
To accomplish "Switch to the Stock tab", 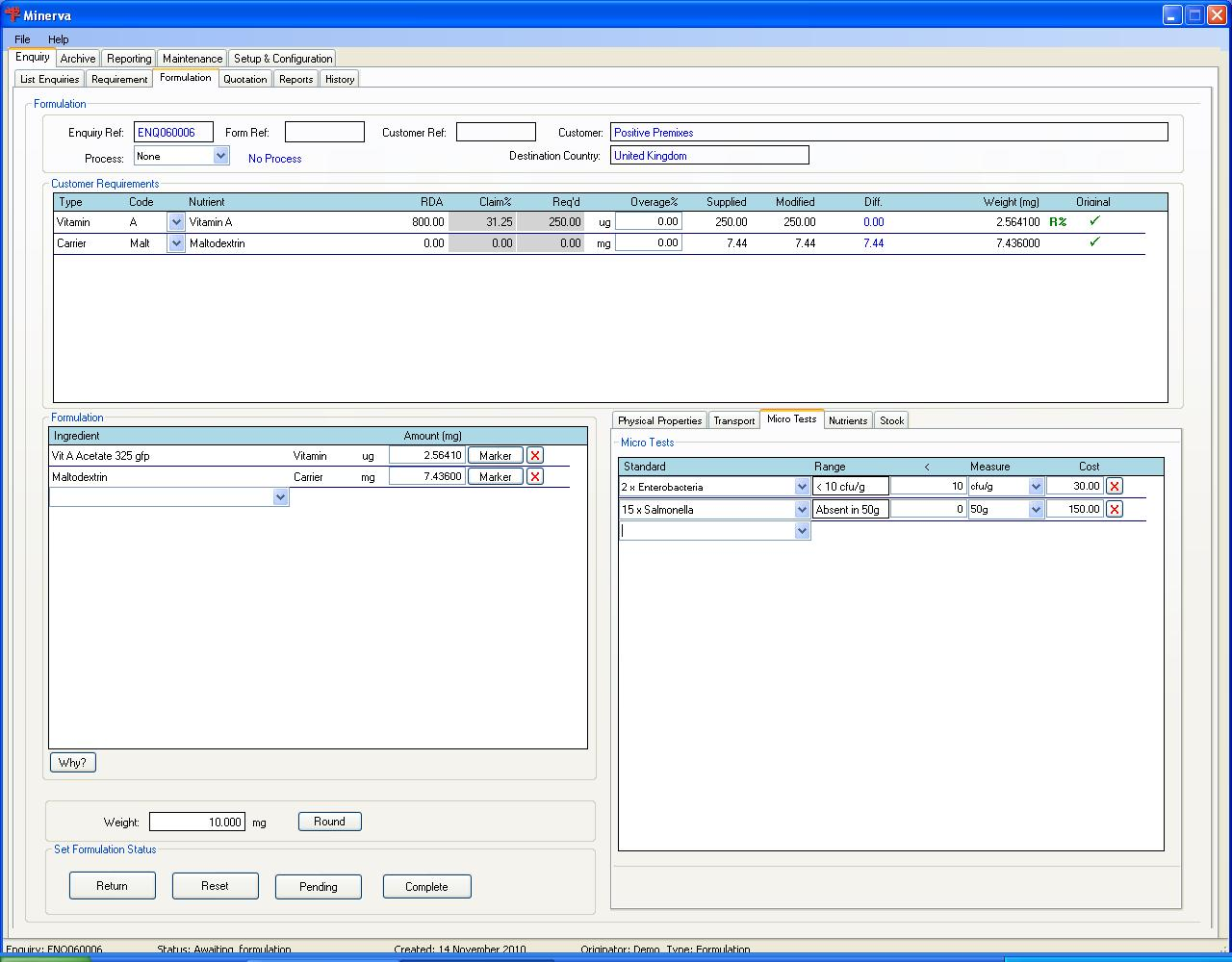I will pyautogui.click(x=892, y=420).
